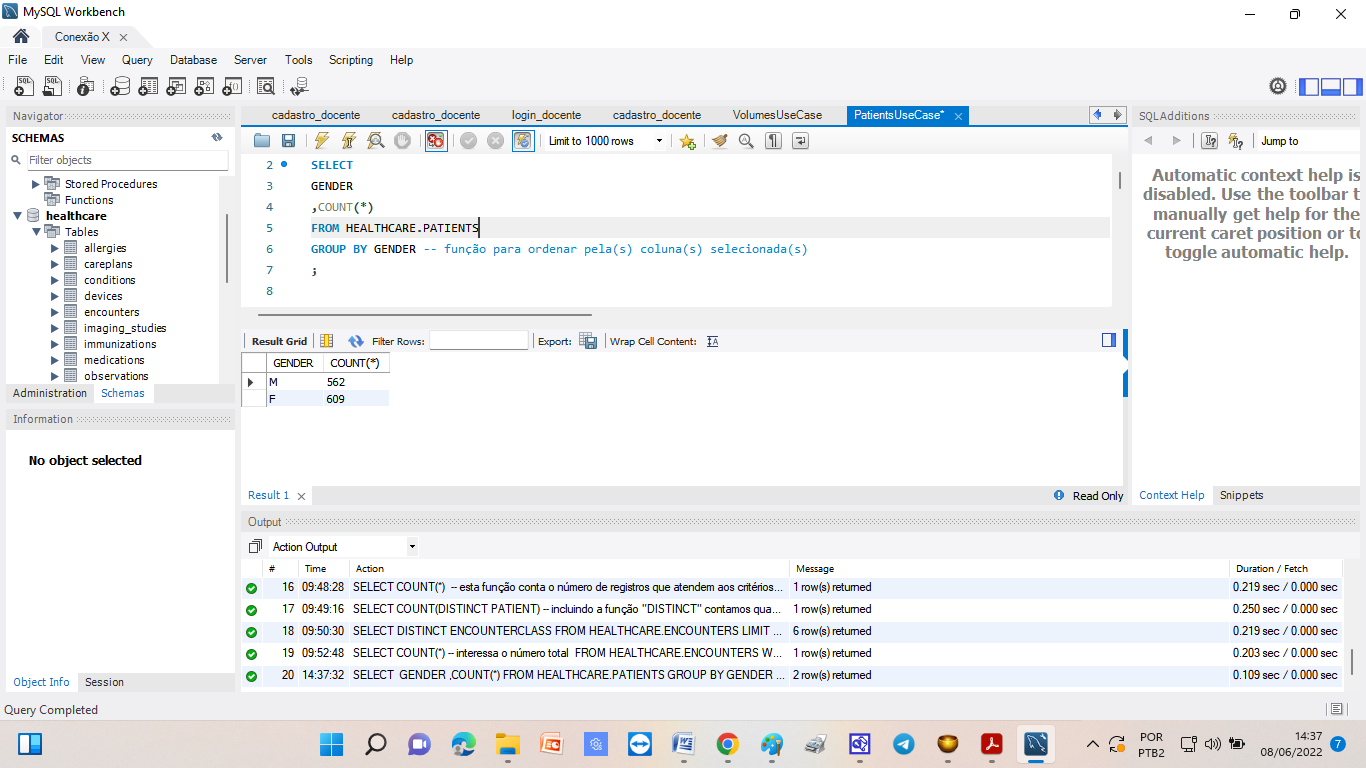Toggle display of invisible characters

pyautogui.click(x=773, y=141)
